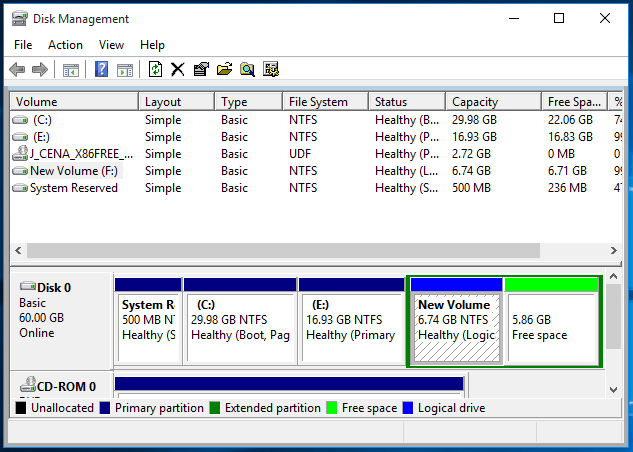Viewport: 633px width, 452px height.
Task: Click the Forward arrow toolbar icon
Action: [x=40, y=69]
